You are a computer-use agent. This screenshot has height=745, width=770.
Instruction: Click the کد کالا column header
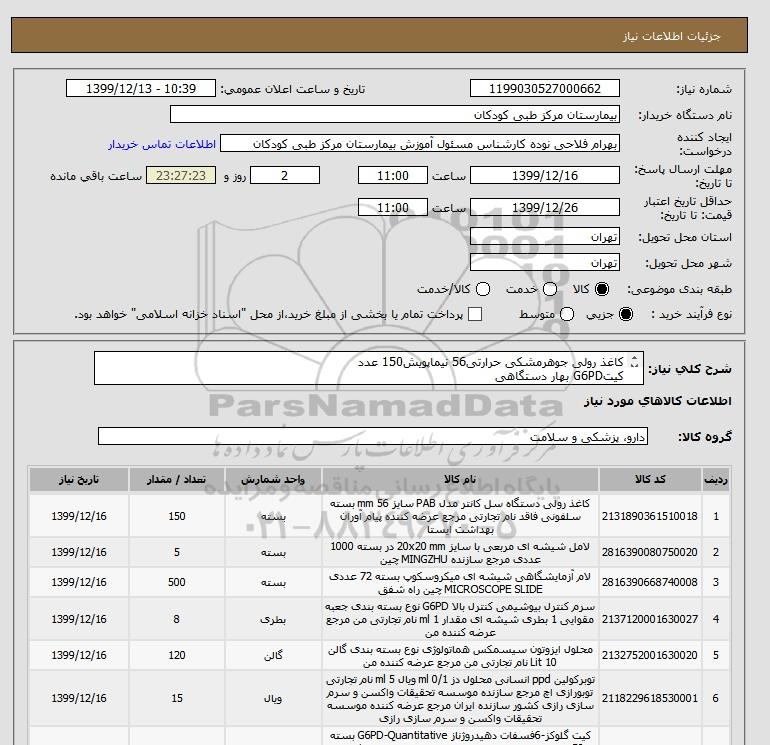pos(650,479)
